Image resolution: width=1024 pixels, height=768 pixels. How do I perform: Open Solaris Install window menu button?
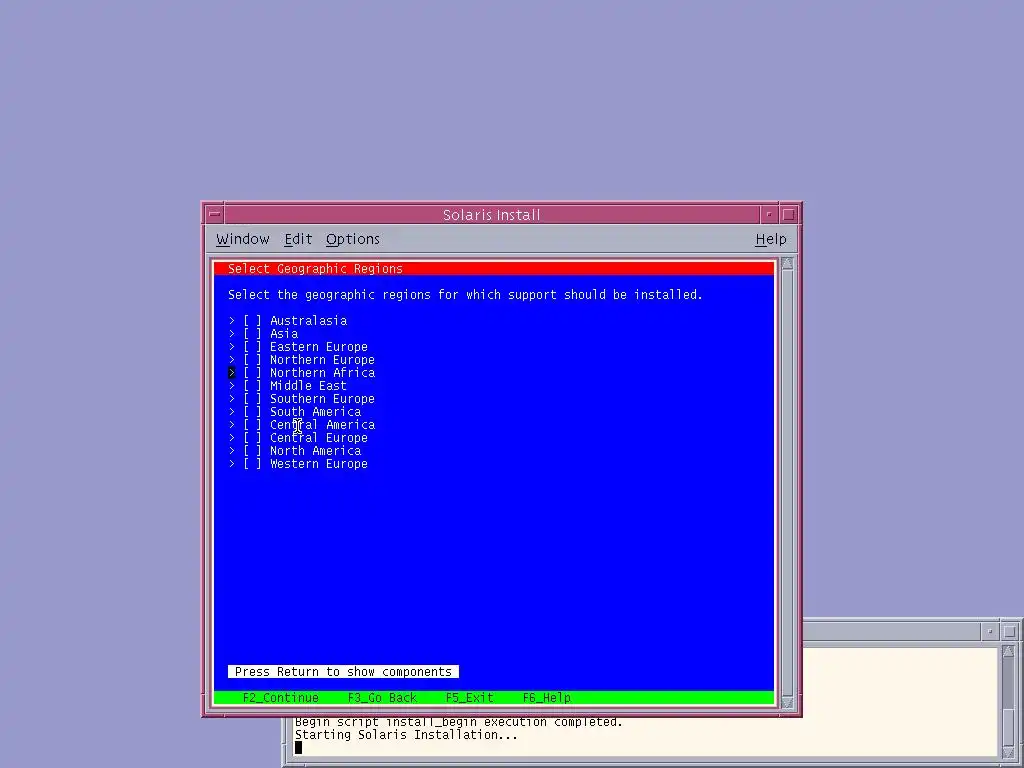pos(214,214)
